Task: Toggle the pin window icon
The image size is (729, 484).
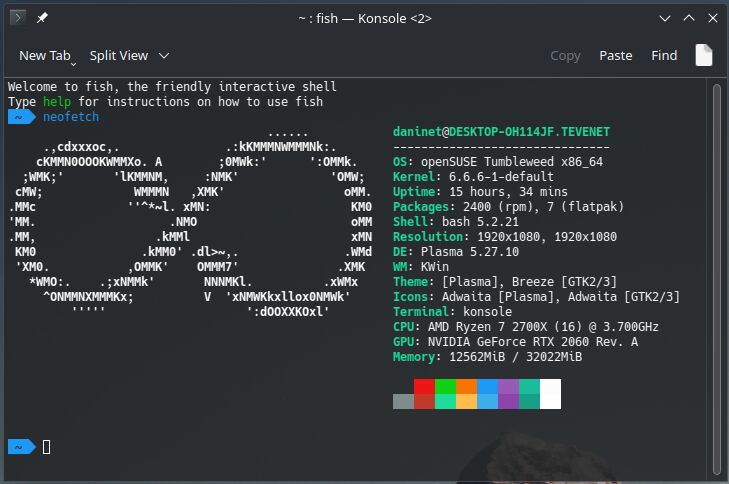Action: point(42,18)
